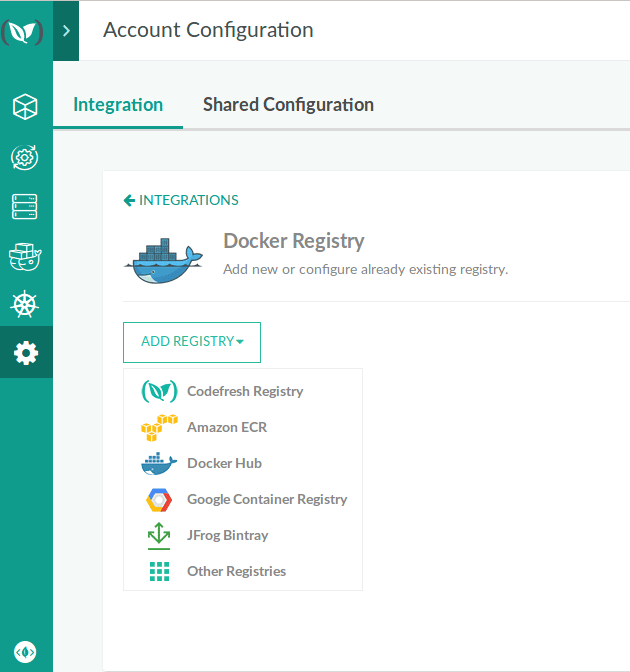
Task: Switch to the Shared Configuration tab
Action: (288, 105)
